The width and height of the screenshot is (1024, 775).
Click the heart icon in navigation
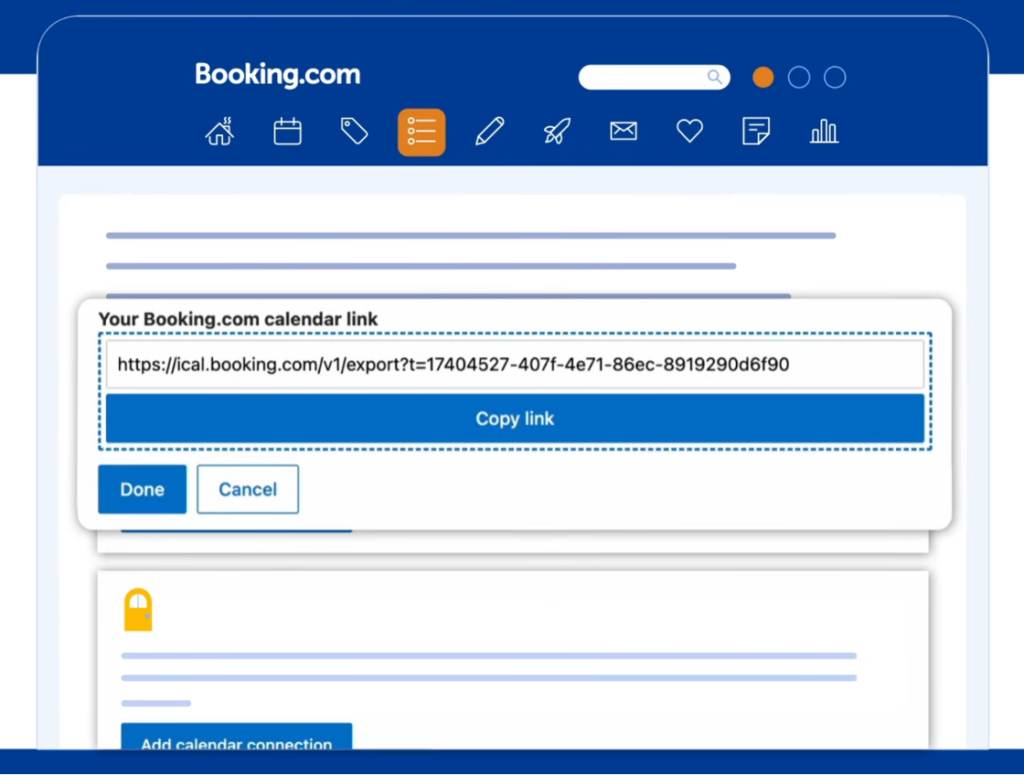(690, 131)
